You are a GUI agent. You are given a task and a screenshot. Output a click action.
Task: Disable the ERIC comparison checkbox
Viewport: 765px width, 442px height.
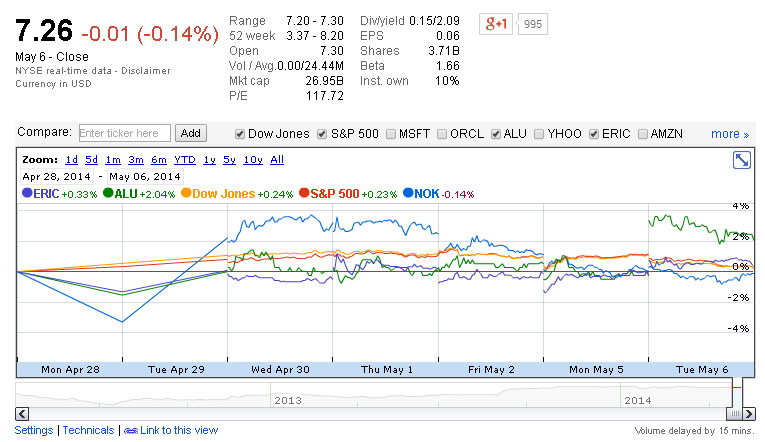pos(594,134)
